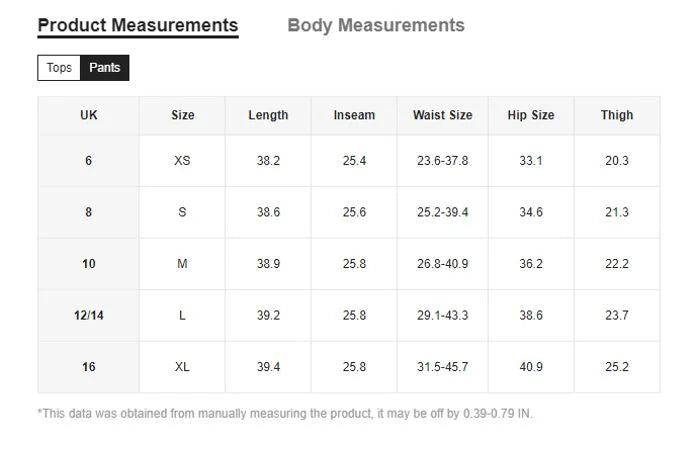Image resolution: width=700 pixels, height=458 pixels.
Task: Click the UK column header
Action: tap(88, 115)
